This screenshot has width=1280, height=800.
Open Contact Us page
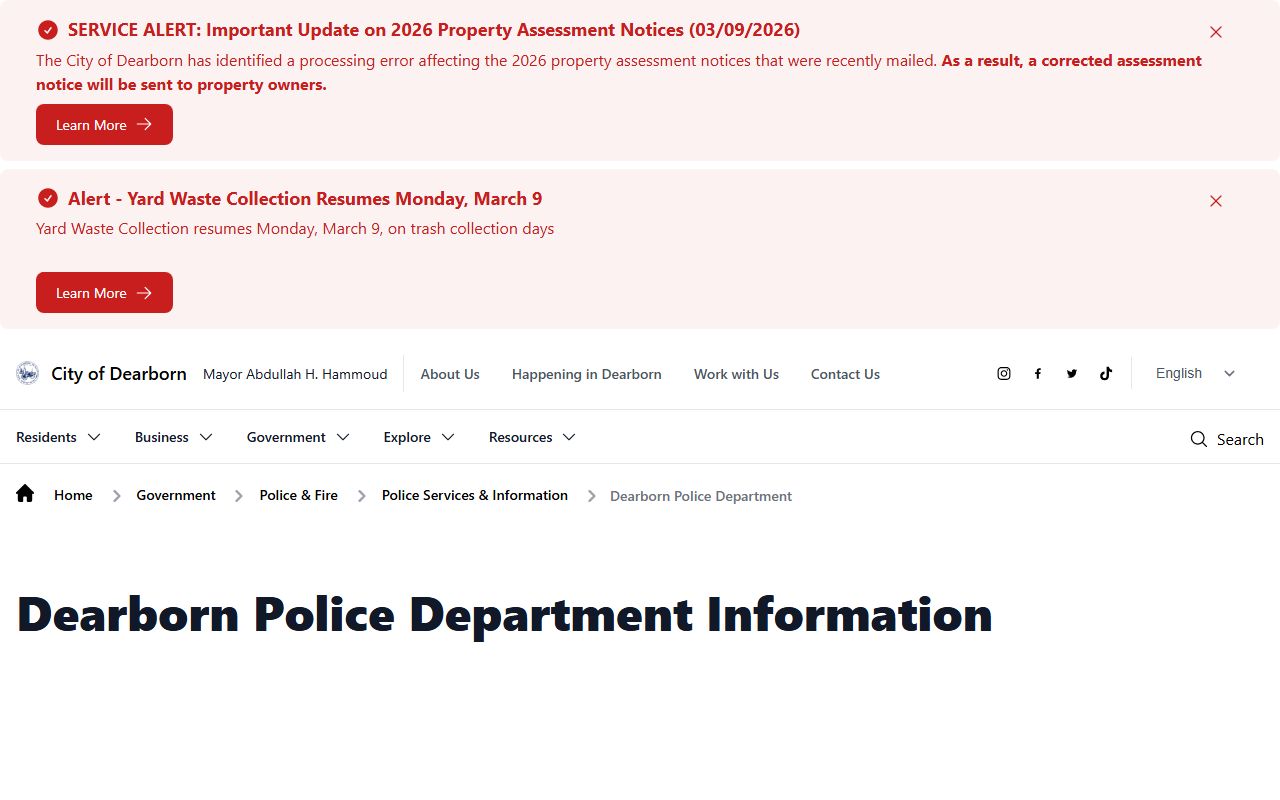point(845,374)
